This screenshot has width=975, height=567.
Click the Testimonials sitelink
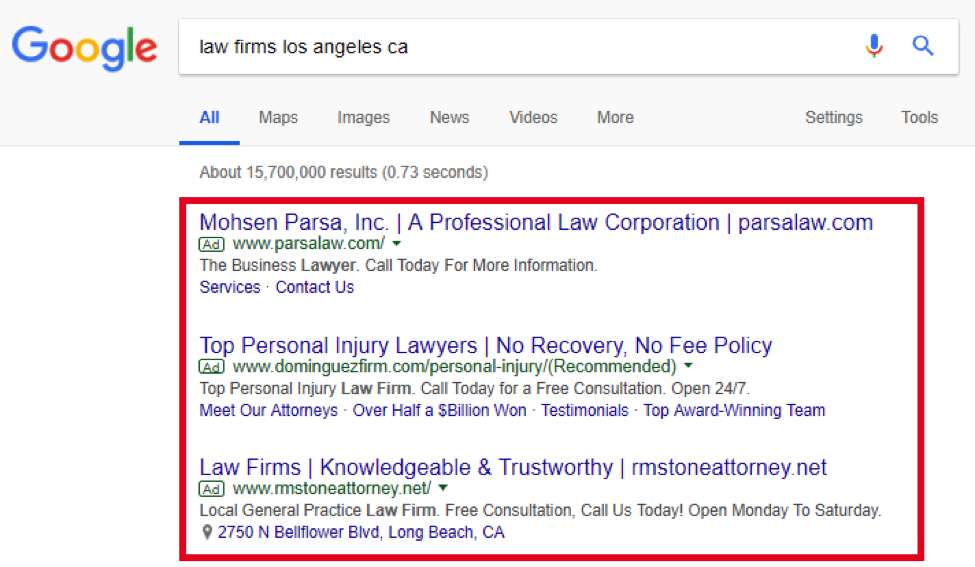coord(585,410)
